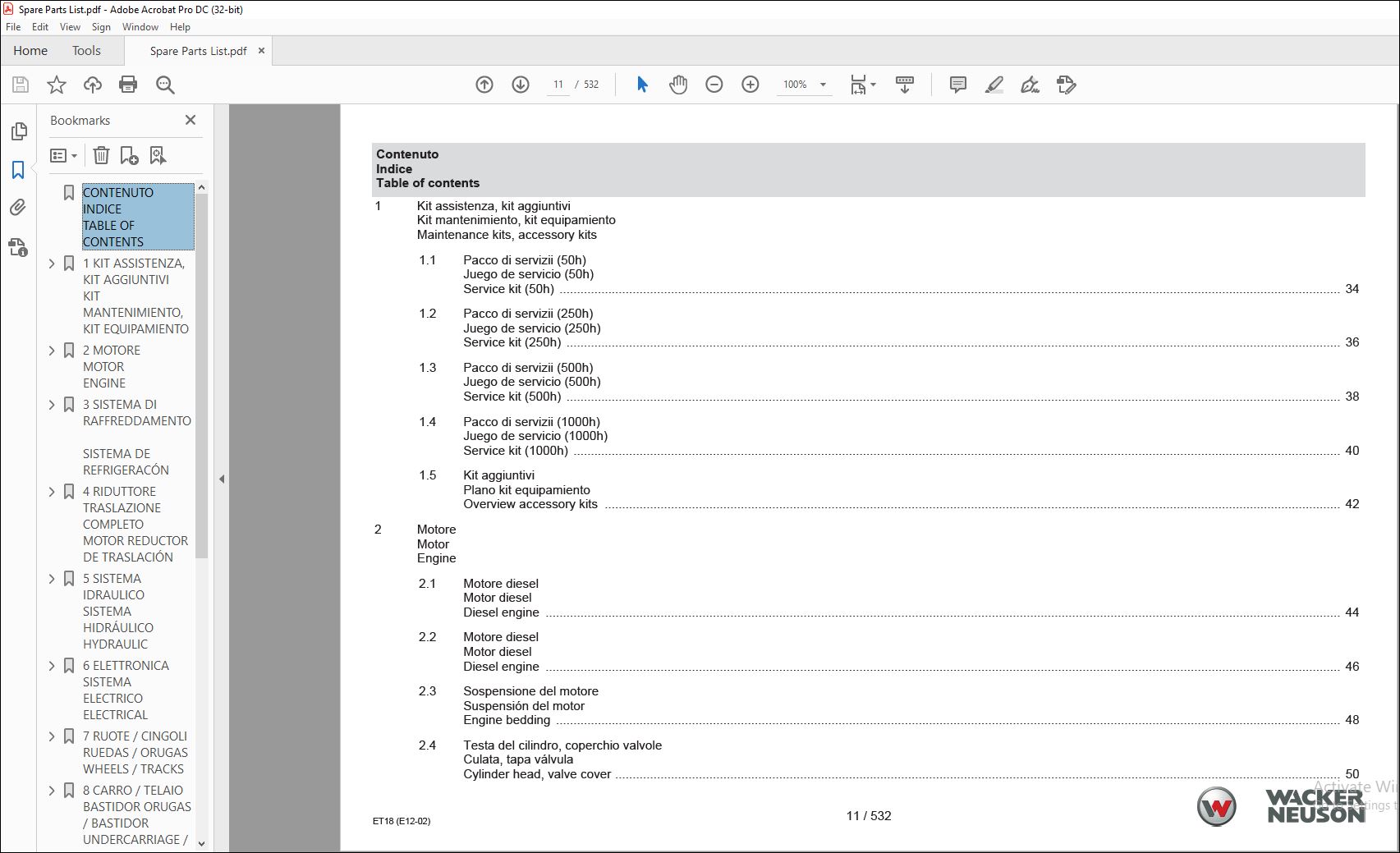Zoom out with the minus button
The width and height of the screenshot is (1400, 853).
[x=714, y=85]
